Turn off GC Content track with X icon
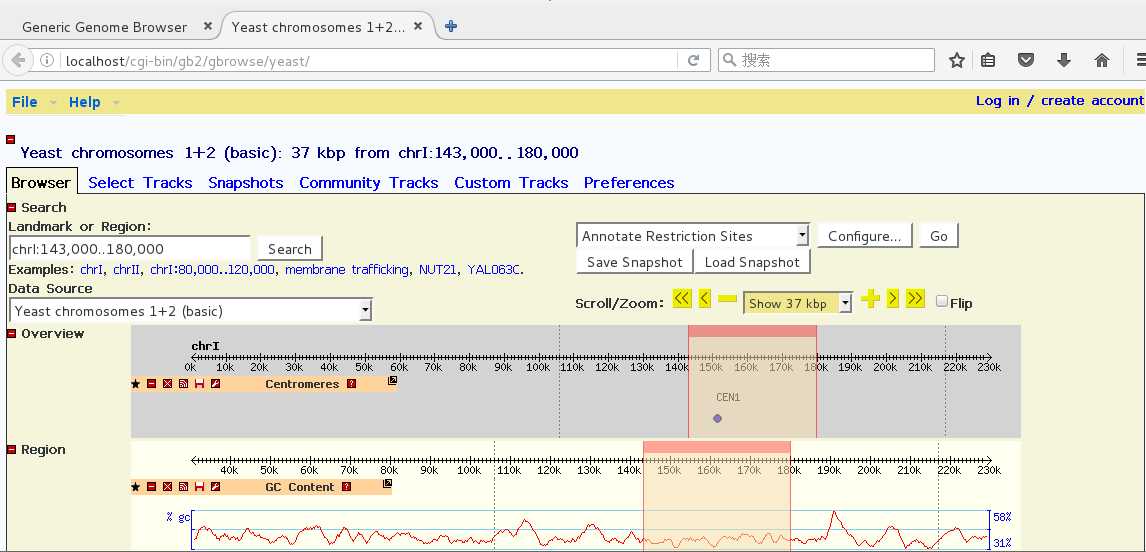The width and height of the screenshot is (1146, 552). point(167,487)
